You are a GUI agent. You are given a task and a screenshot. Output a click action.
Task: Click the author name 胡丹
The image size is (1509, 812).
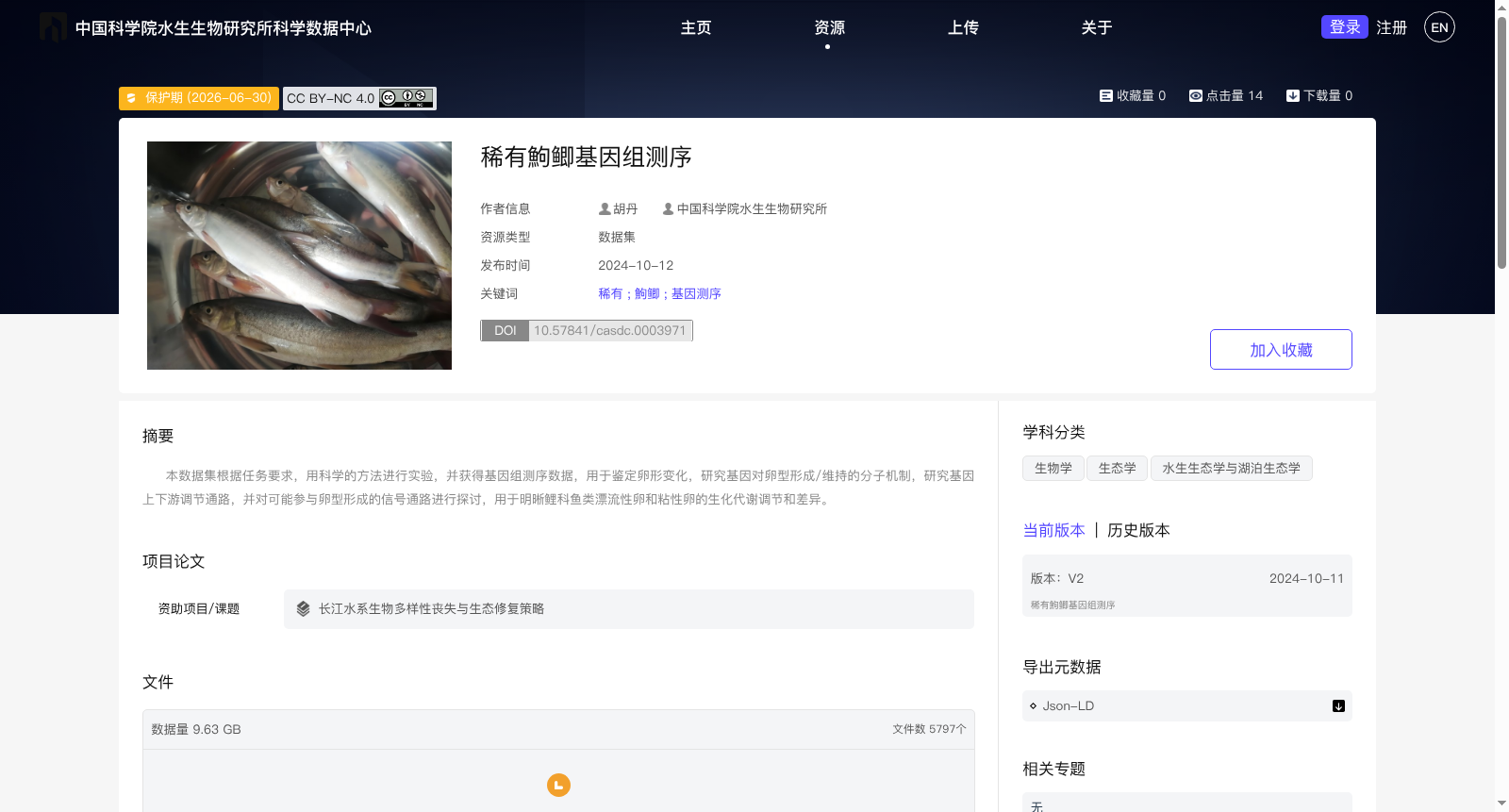click(625, 208)
